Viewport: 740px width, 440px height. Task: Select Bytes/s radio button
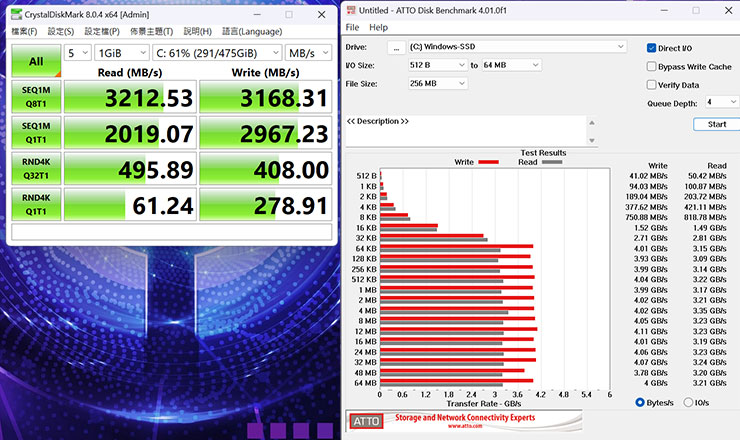click(639, 402)
